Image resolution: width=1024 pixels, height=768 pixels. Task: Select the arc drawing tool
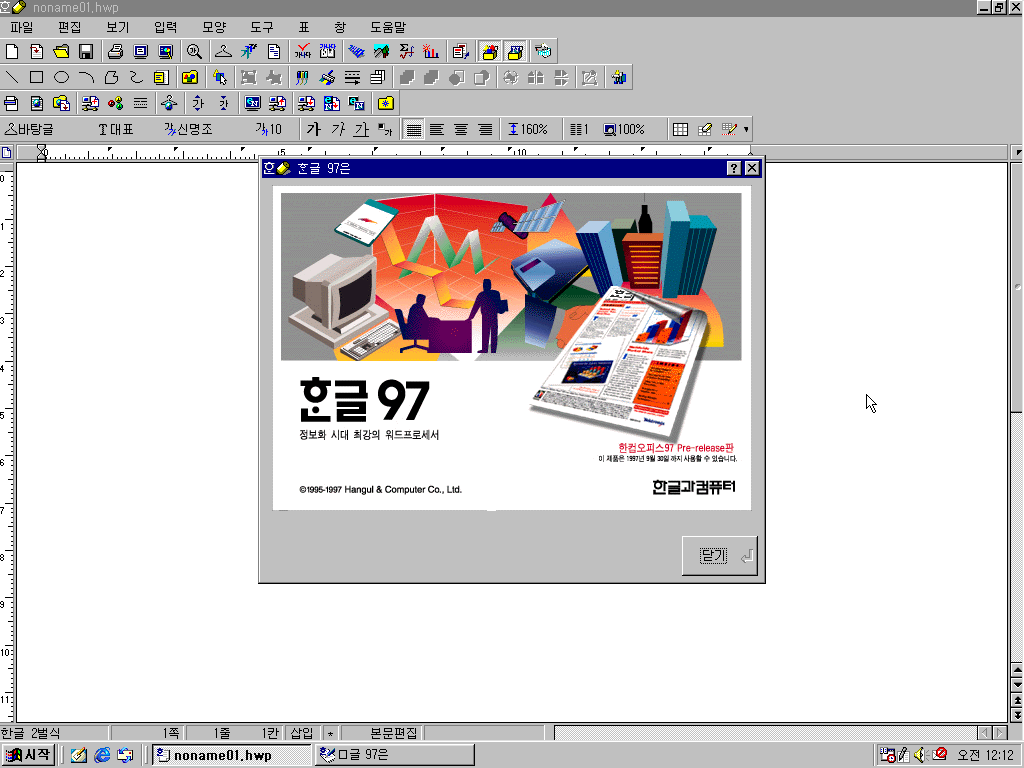(86, 78)
